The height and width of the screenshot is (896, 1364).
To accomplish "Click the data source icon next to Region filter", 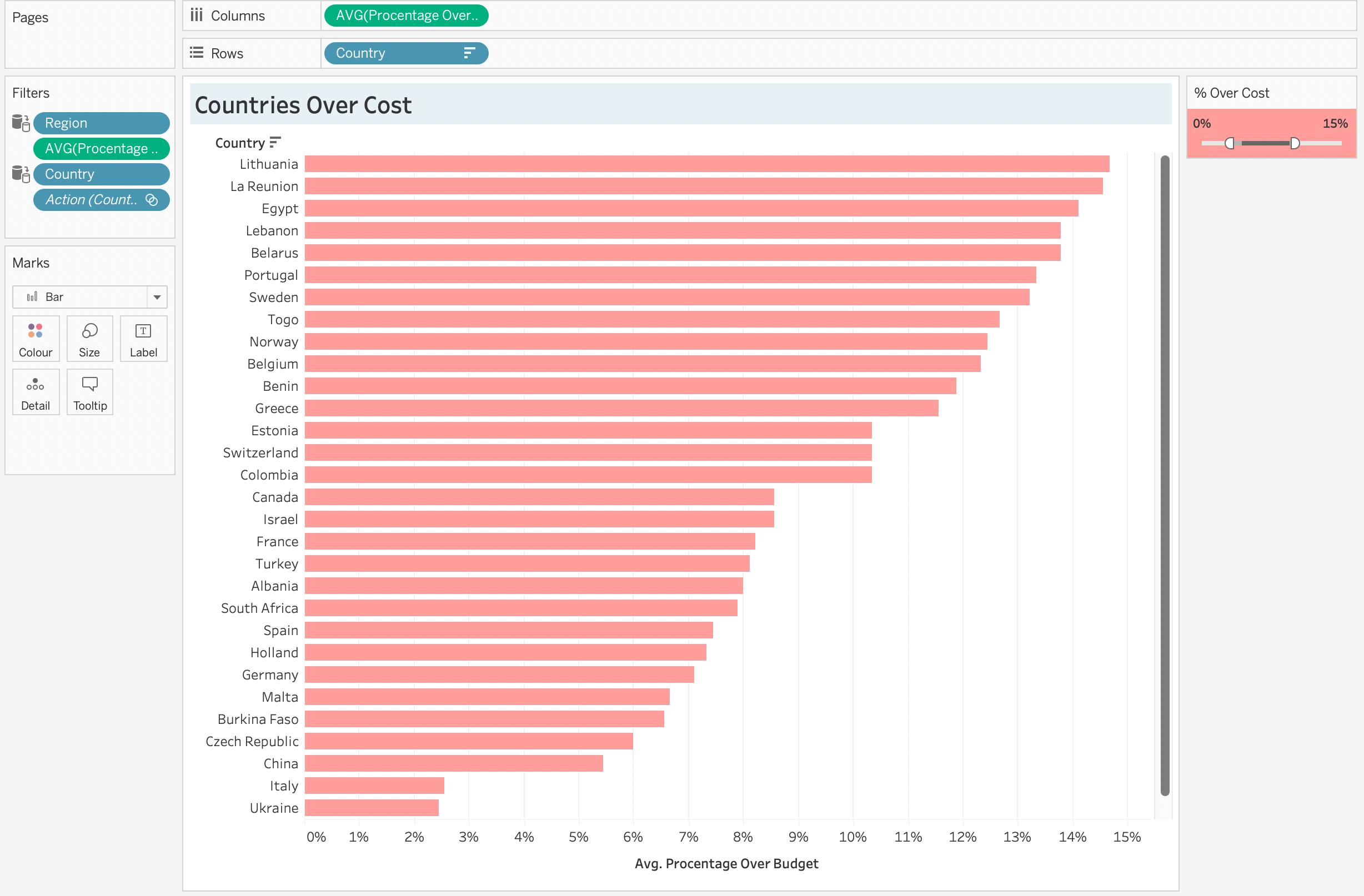I will [20, 123].
